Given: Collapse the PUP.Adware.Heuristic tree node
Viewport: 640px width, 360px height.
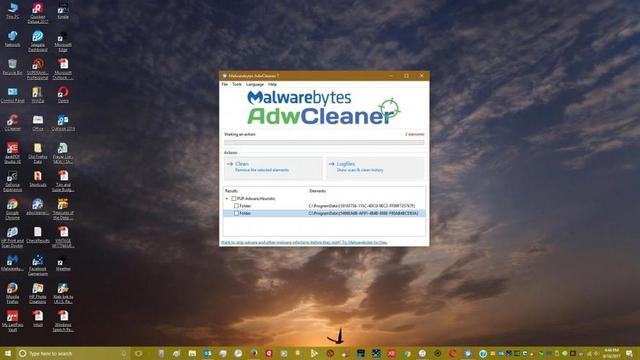Looking at the screenshot, I should pyautogui.click(x=227, y=199).
